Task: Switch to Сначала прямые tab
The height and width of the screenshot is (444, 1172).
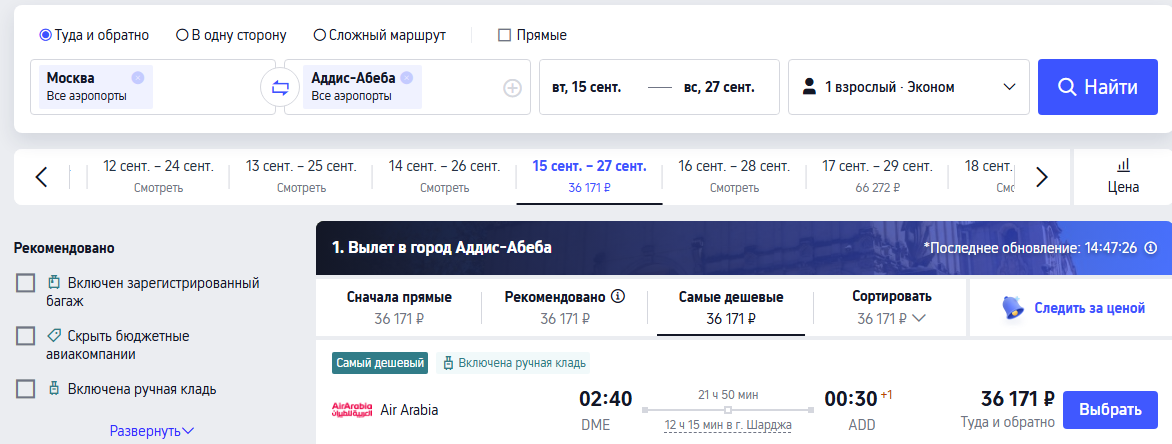Action: 399,308
